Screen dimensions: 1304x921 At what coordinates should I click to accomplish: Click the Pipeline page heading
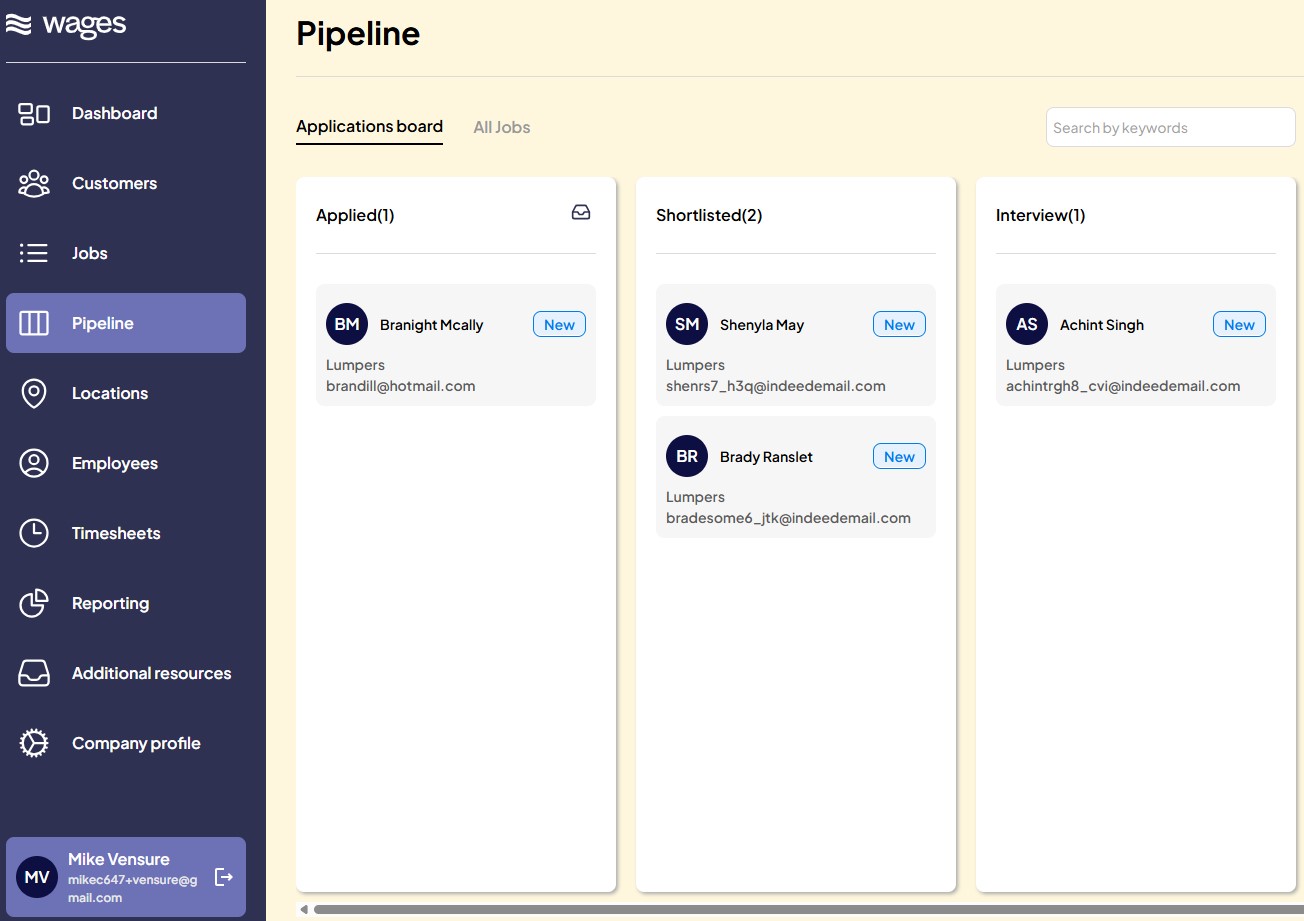click(358, 33)
